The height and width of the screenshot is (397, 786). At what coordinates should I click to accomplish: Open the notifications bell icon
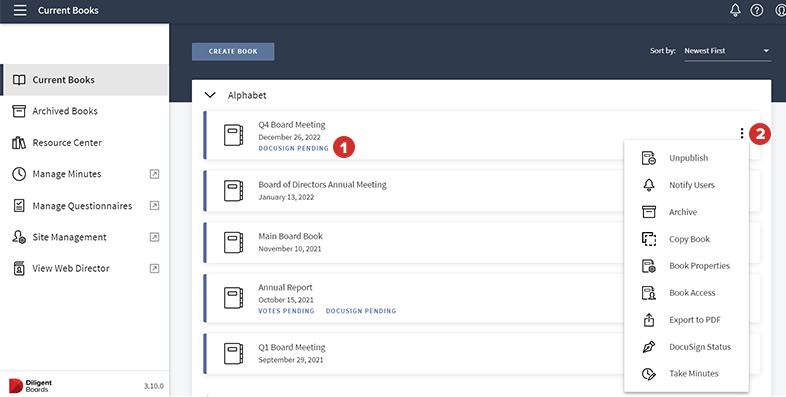click(735, 10)
